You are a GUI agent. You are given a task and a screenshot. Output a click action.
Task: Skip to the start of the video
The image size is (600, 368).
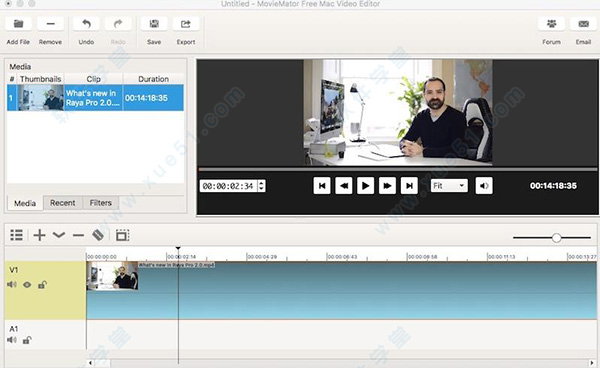[x=322, y=186]
